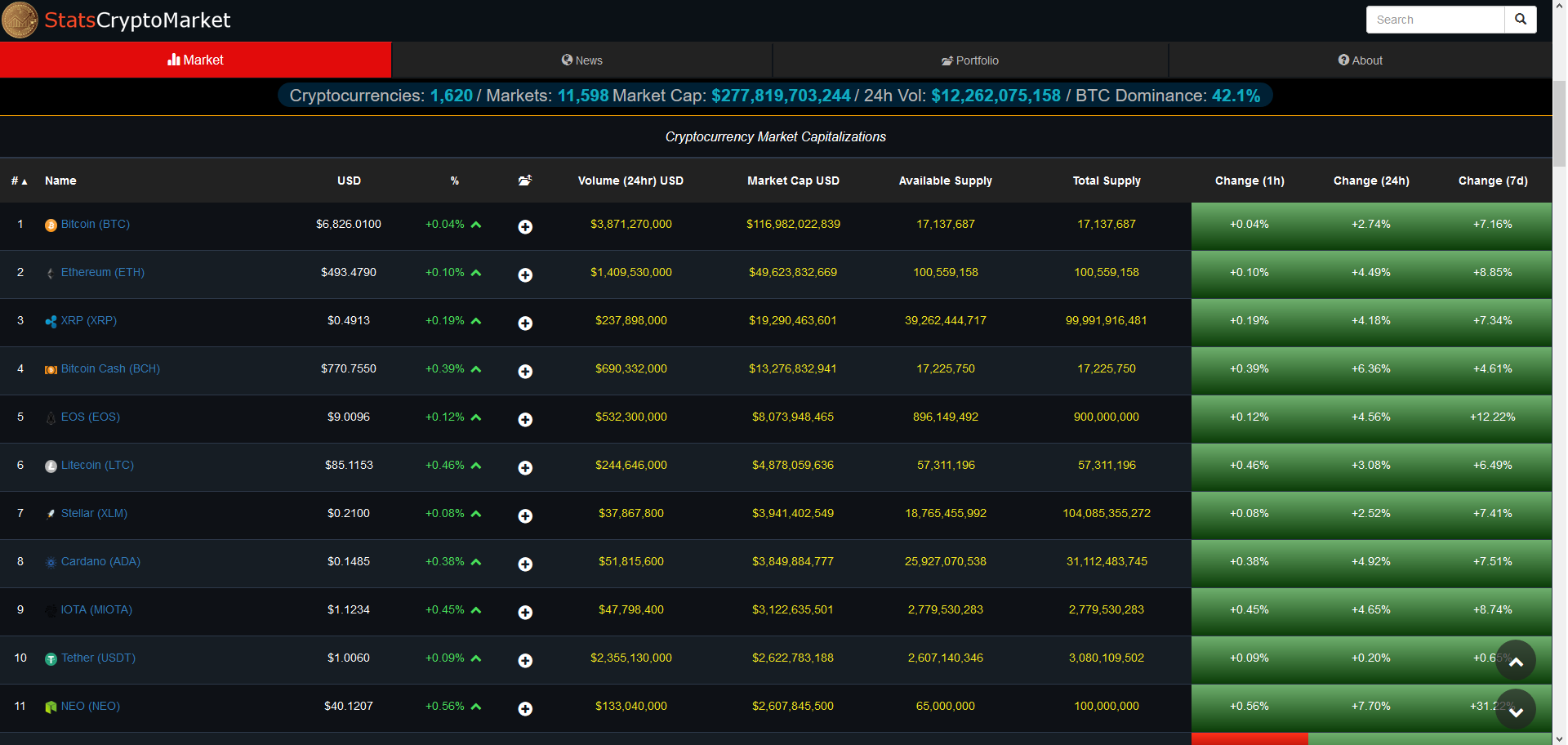
Task: Click Tether volume $2,355,130,000
Action: click(x=631, y=658)
